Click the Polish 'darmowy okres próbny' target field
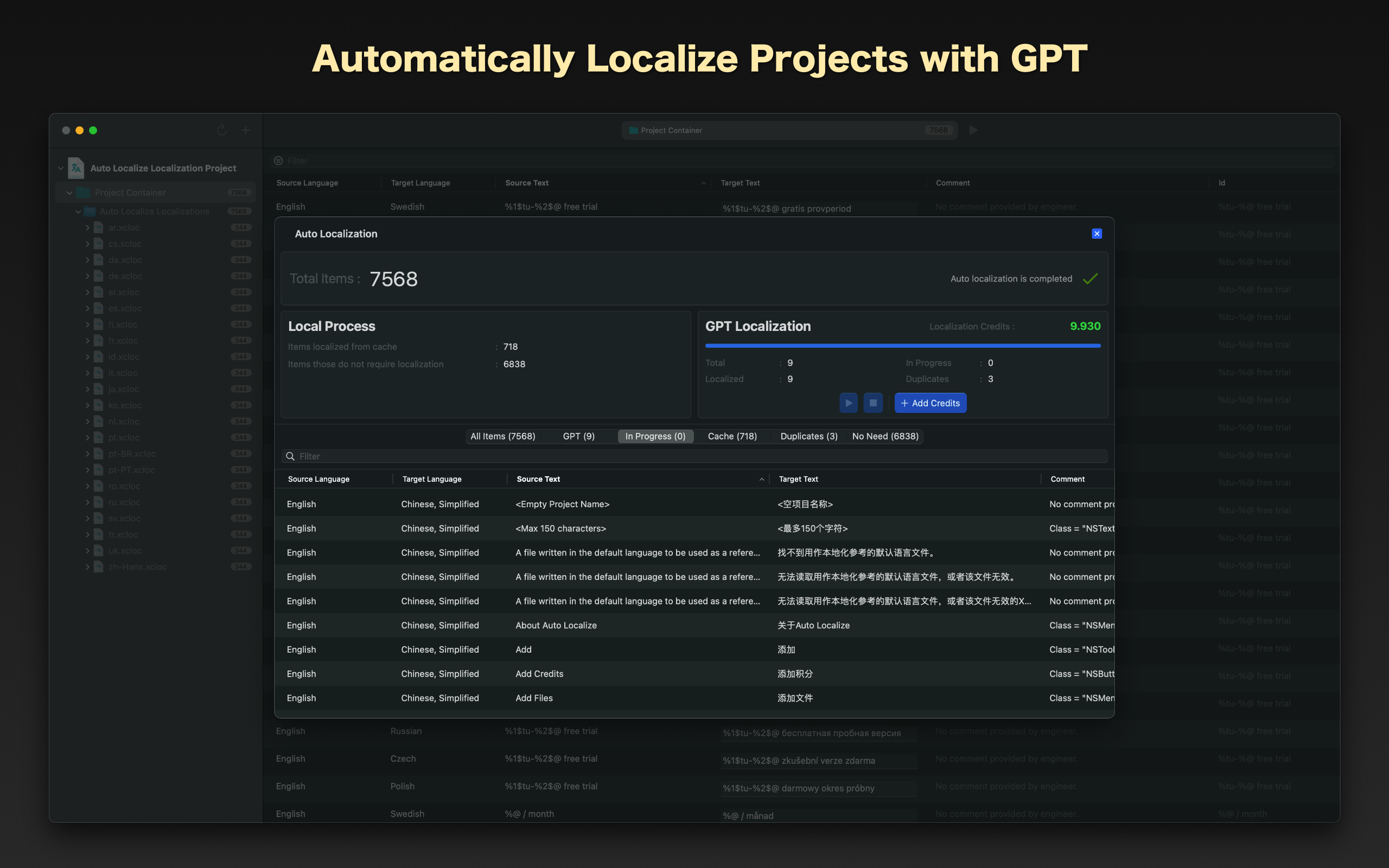Viewport: 1389px width, 868px height. pos(818,788)
